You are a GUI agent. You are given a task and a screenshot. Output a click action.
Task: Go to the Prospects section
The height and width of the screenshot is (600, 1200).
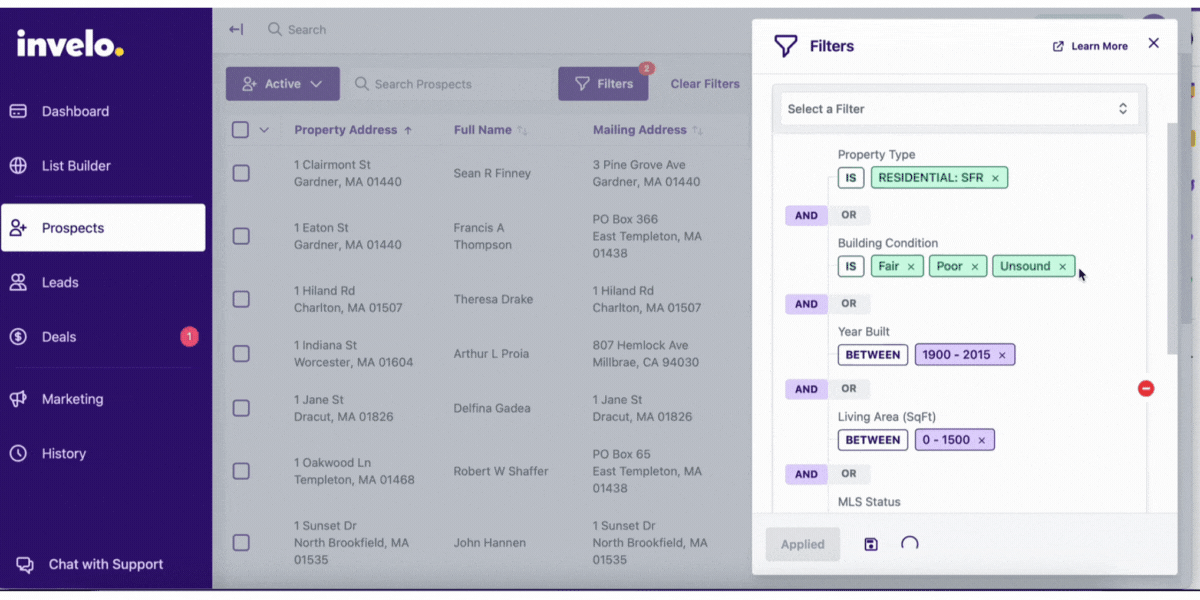tap(103, 228)
